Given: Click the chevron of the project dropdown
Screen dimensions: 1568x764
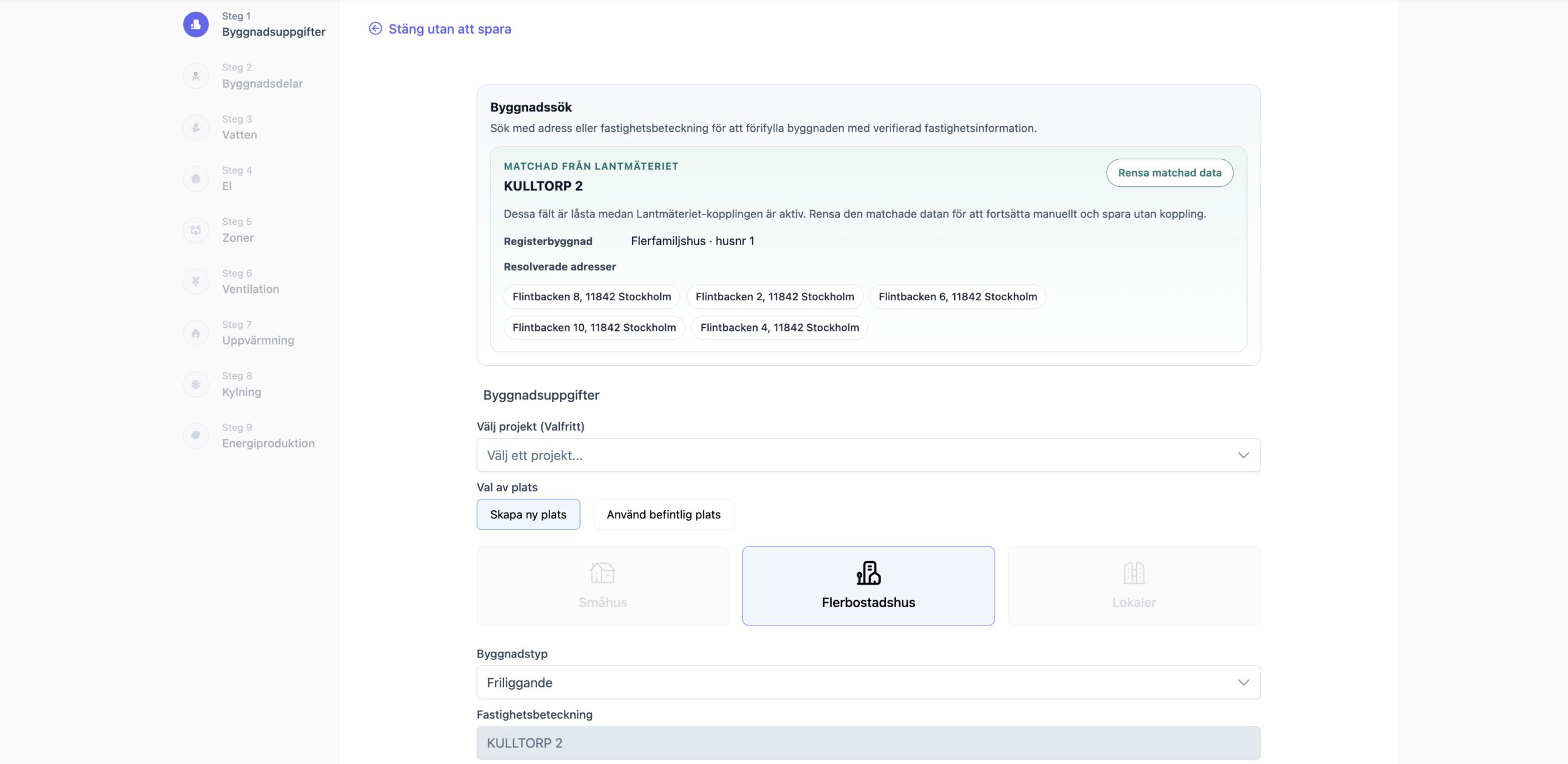Looking at the screenshot, I should (1243, 455).
